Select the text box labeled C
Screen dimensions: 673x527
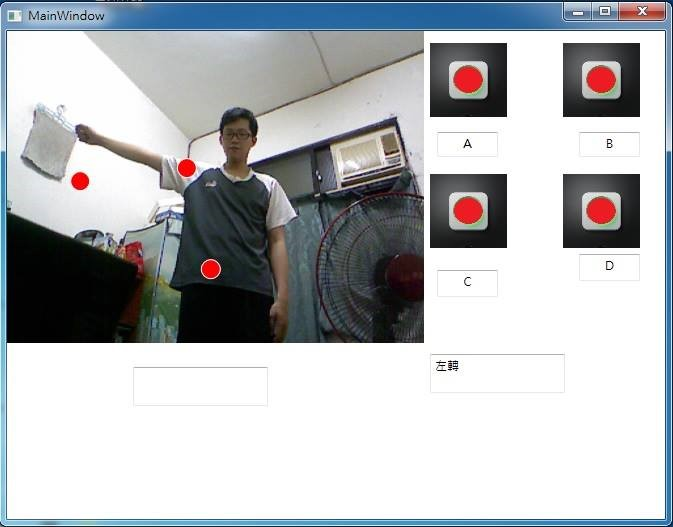click(x=467, y=283)
